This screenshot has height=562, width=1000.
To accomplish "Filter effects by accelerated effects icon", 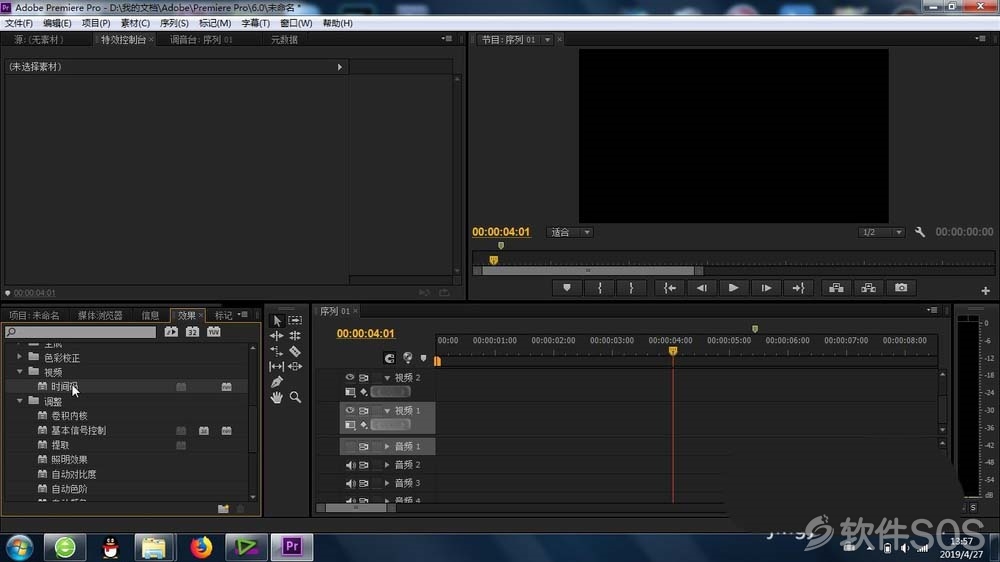I will click(171, 332).
